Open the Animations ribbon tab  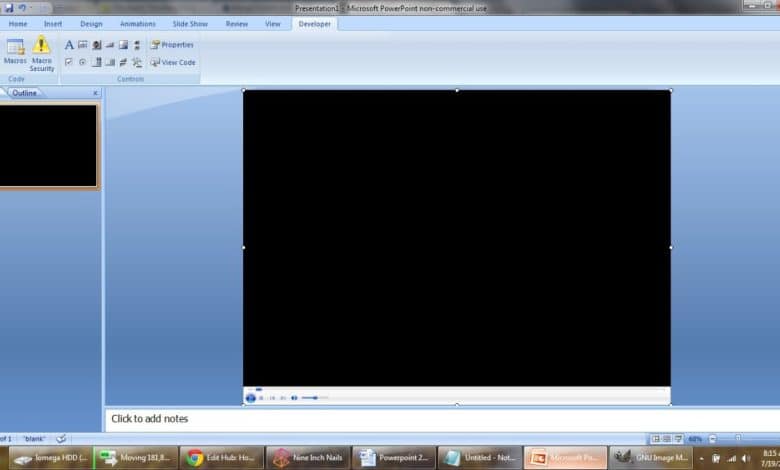pos(137,24)
